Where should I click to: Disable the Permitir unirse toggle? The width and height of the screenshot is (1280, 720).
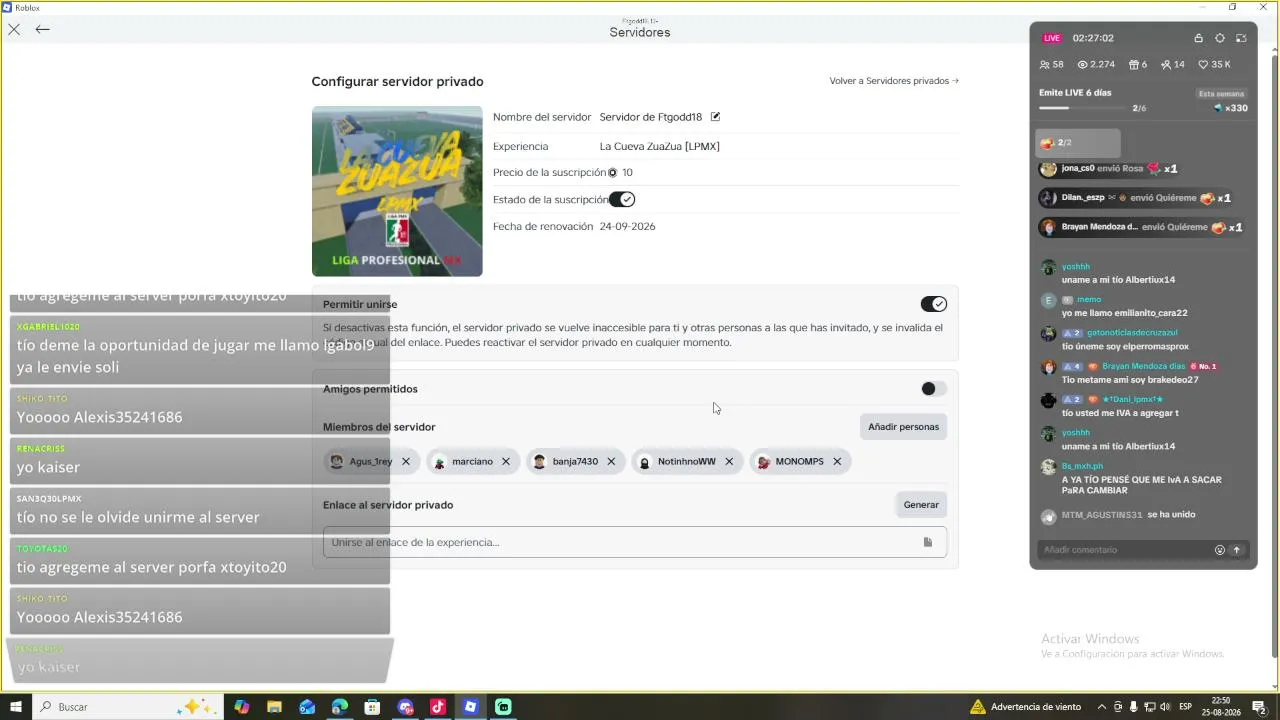click(933, 304)
